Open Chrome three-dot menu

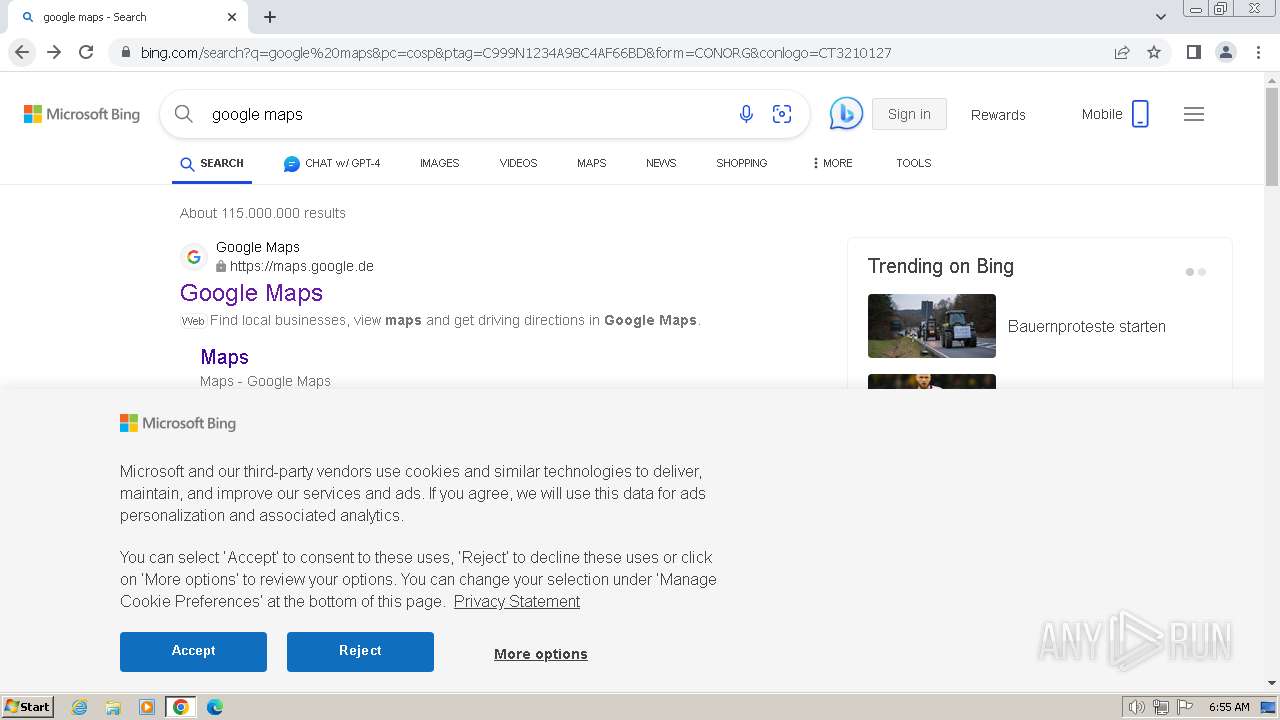pos(1257,52)
